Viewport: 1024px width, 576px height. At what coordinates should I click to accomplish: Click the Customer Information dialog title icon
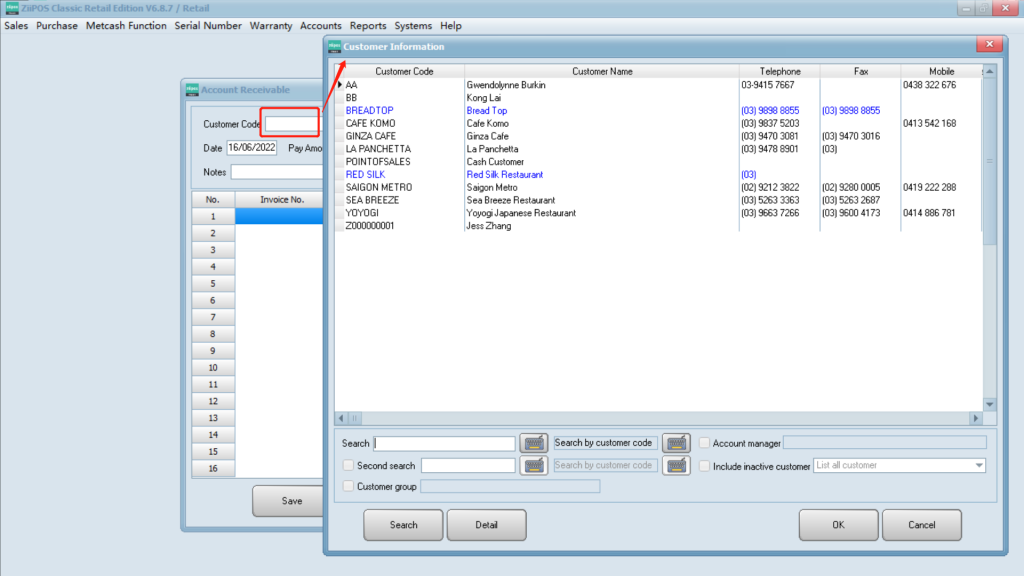tap(335, 46)
